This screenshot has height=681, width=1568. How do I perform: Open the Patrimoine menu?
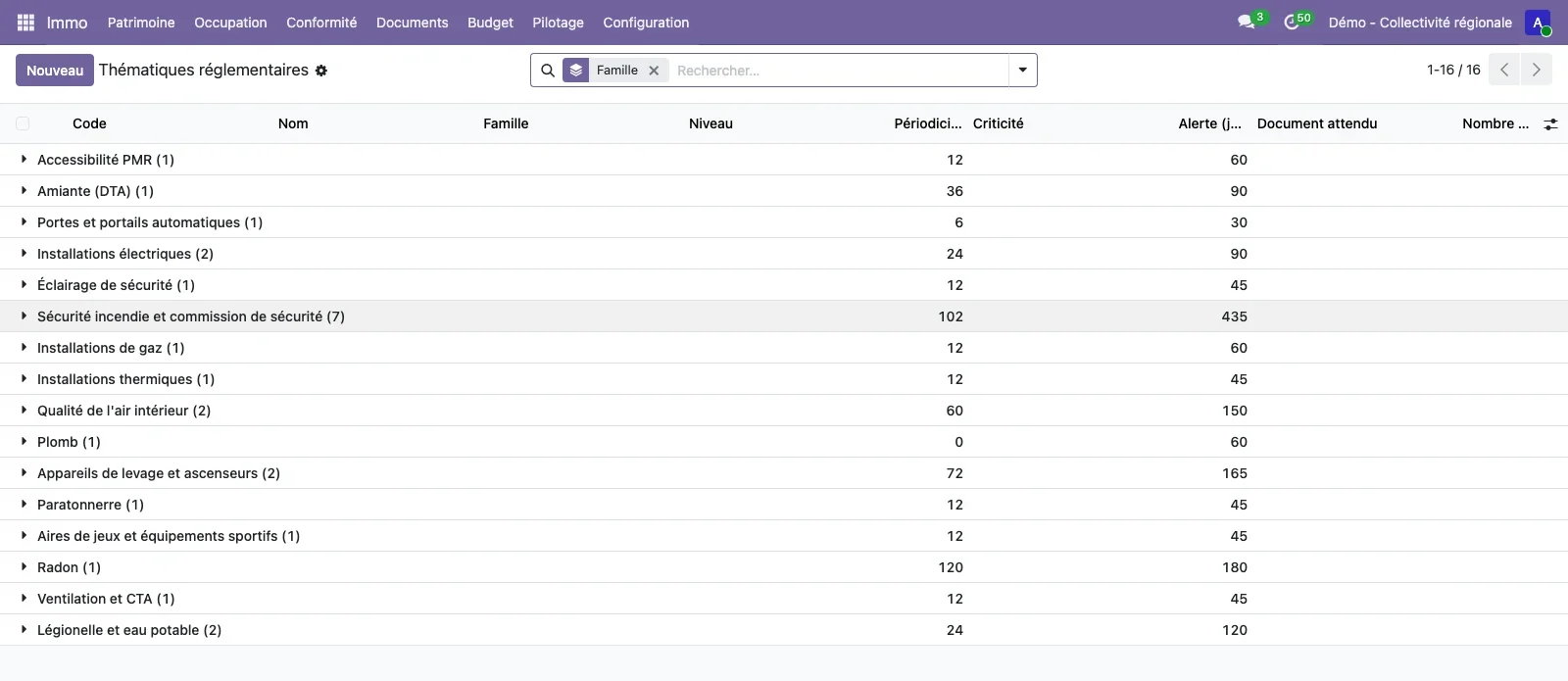[141, 23]
